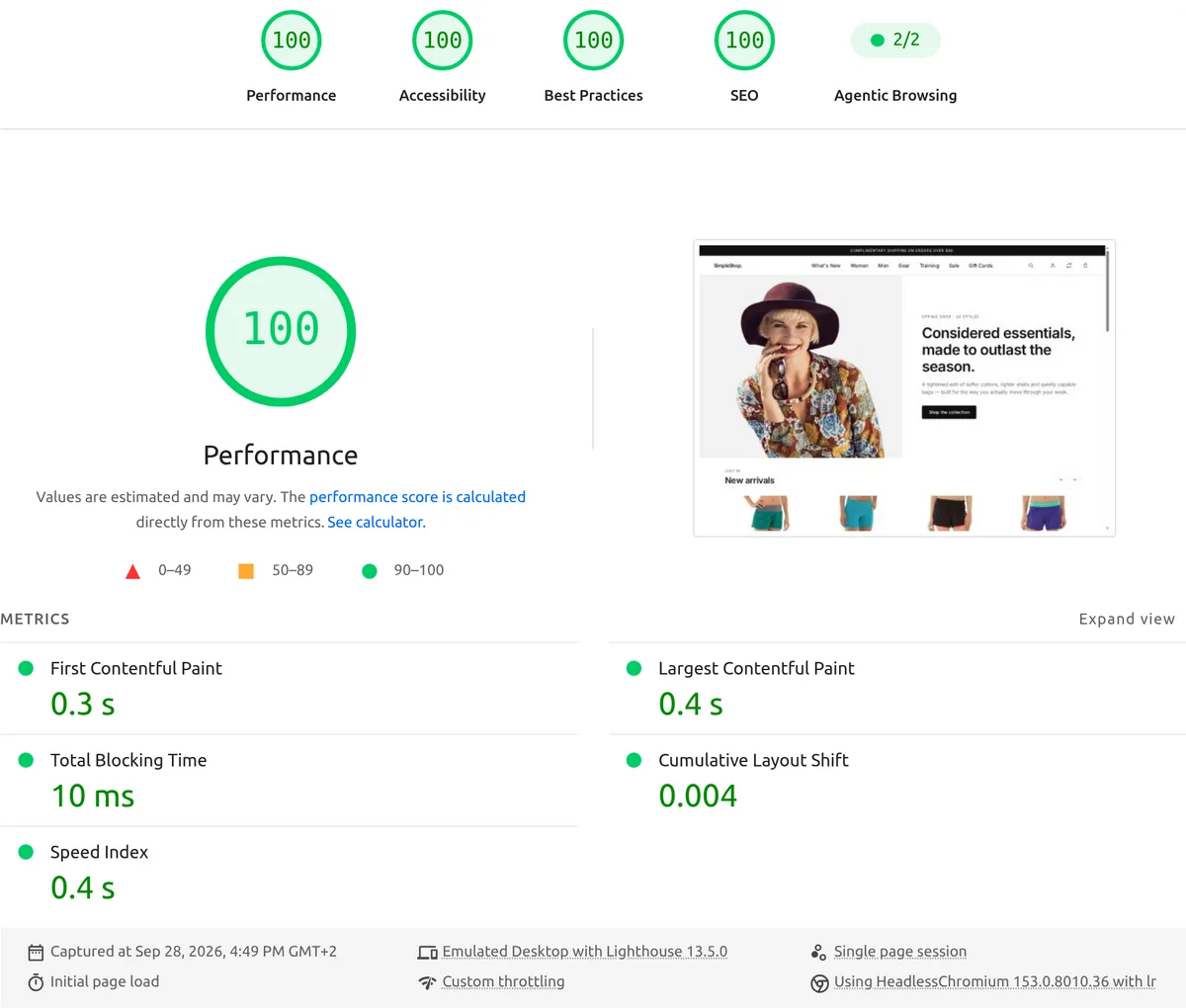Click 'Using HeadlessChromium 153.0.8010.36'
Image resolution: width=1186 pixels, height=1008 pixels.
coord(994,981)
